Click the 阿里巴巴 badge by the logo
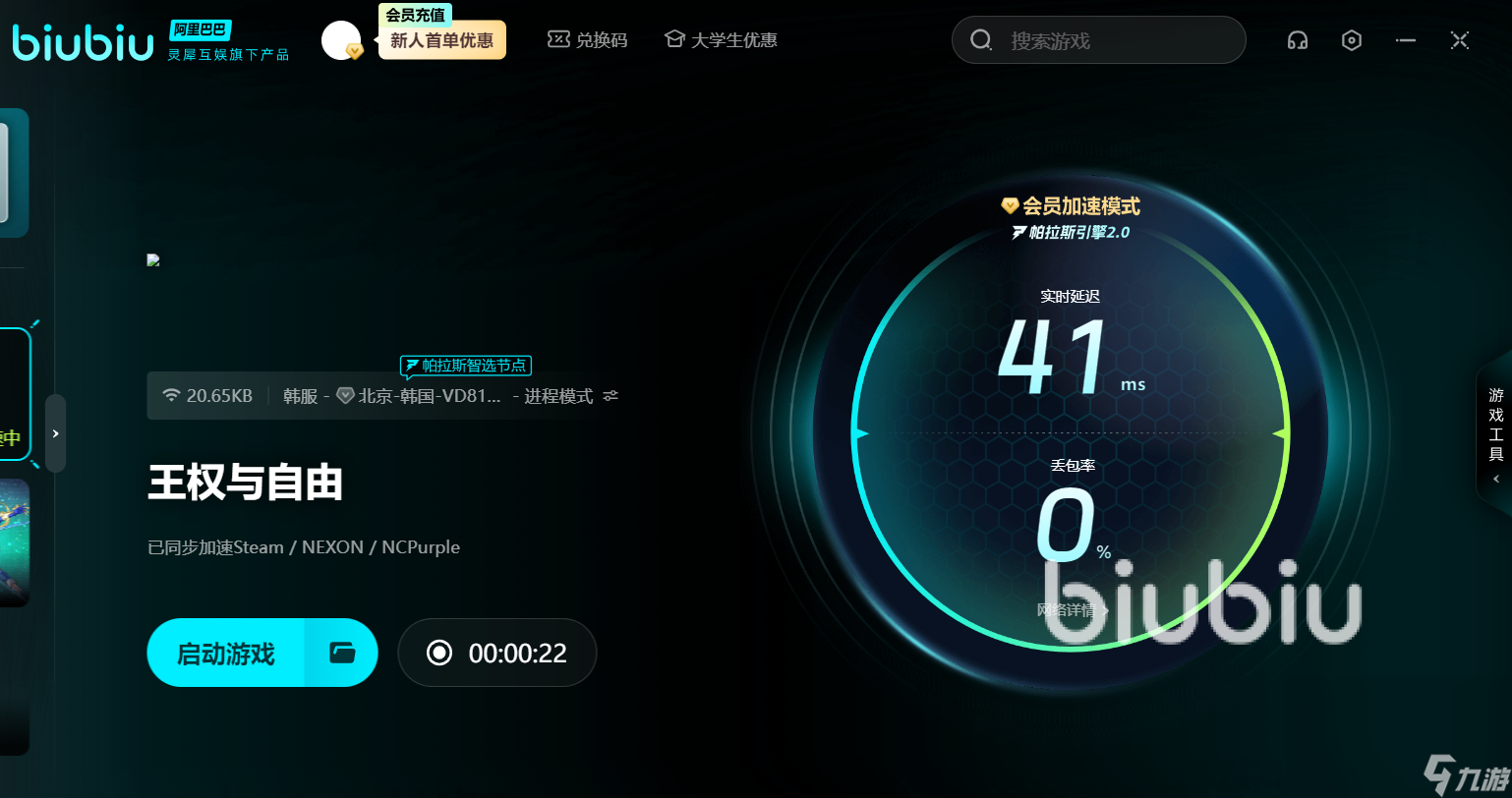This screenshot has height=798, width=1512. (x=200, y=29)
